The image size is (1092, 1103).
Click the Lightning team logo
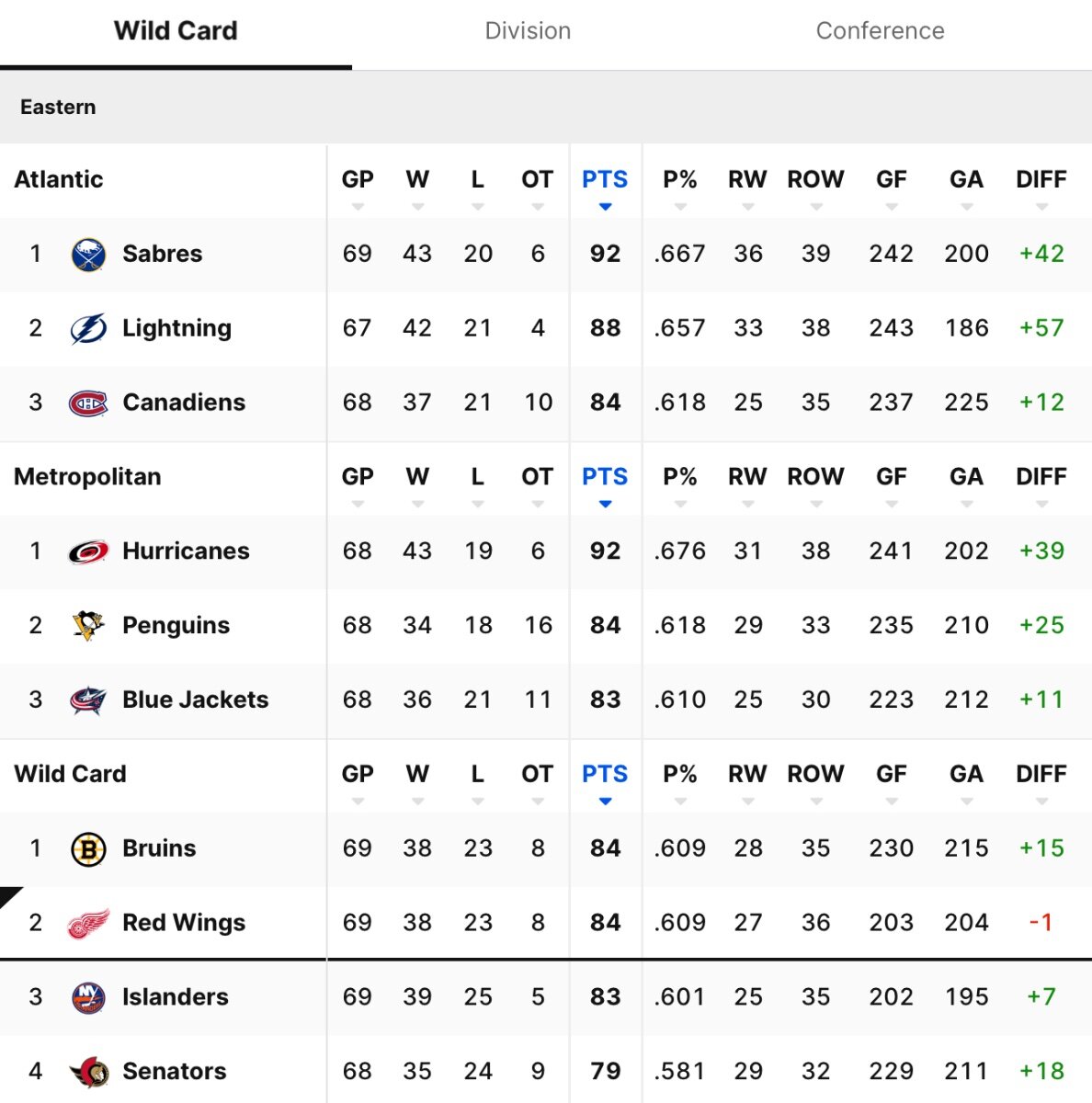[88, 328]
